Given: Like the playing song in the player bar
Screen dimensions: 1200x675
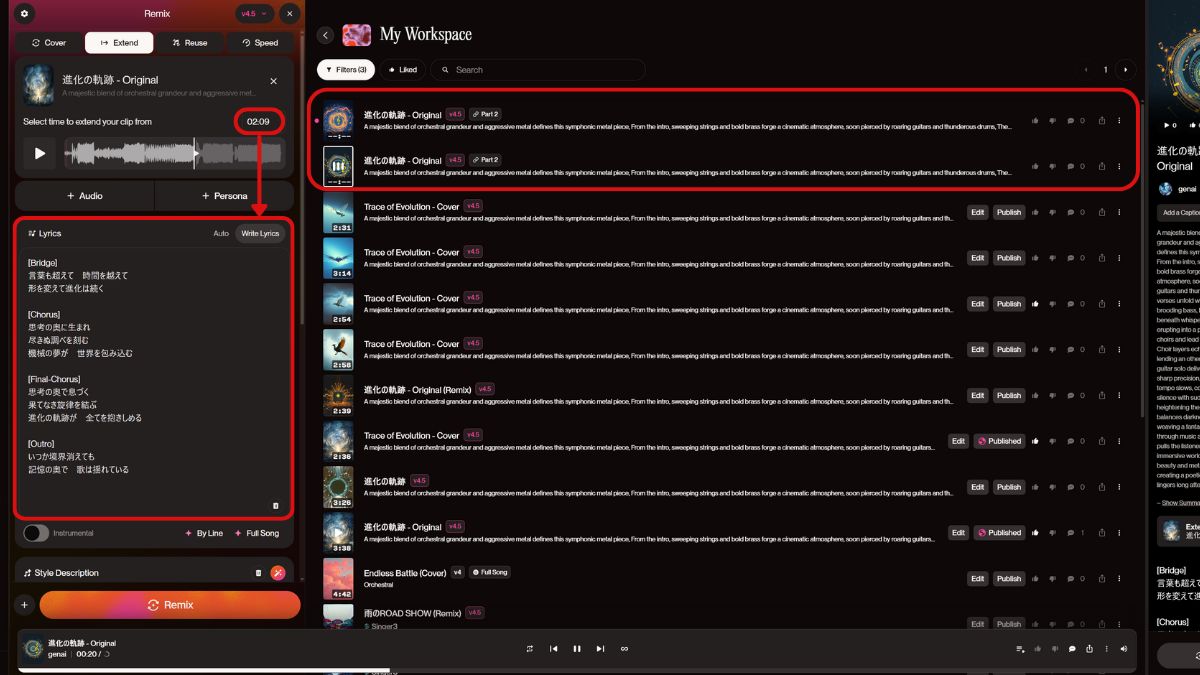Looking at the screenshot, I should 1038,649.
